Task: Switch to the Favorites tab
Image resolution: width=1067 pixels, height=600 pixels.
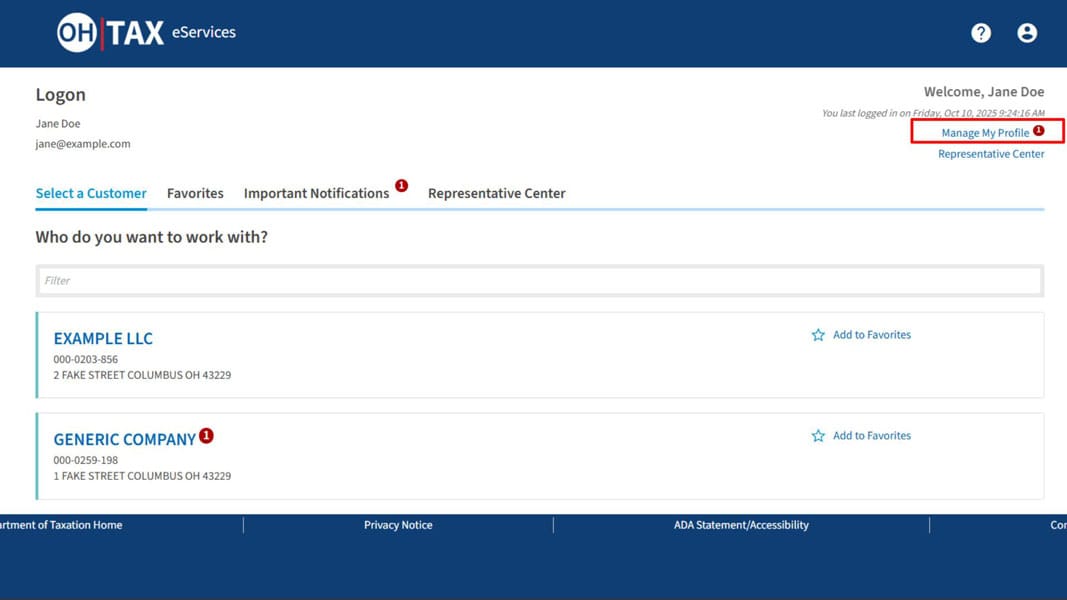Action: [195, 193]
